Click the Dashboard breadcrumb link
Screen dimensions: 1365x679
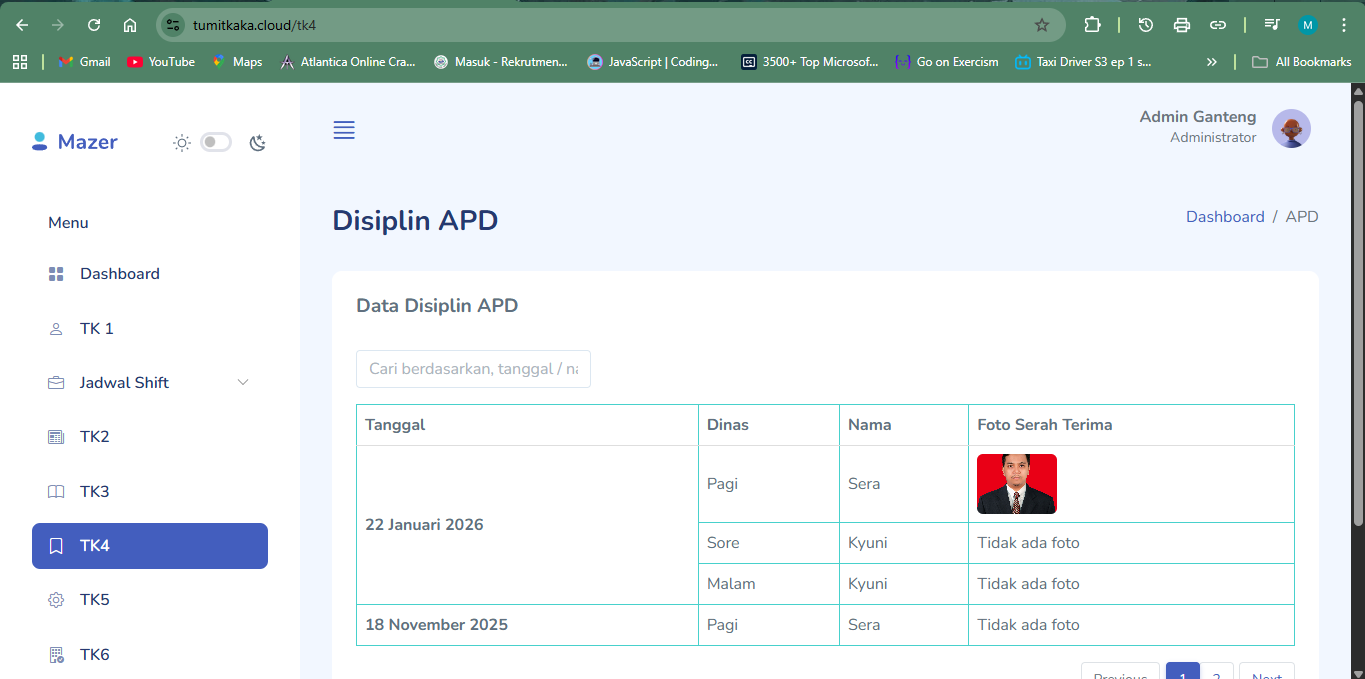pos(1224,217)
